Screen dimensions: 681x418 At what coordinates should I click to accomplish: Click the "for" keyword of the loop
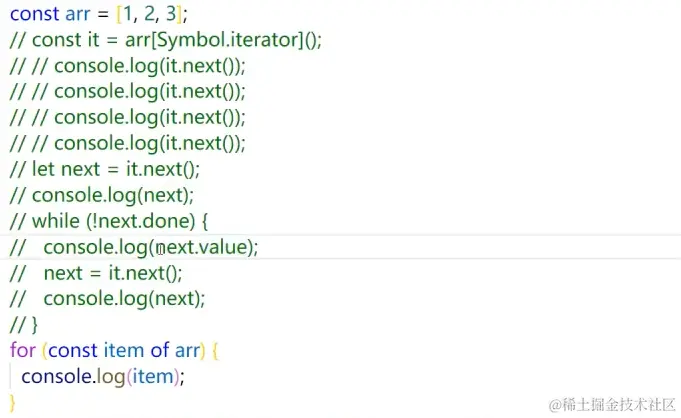point(21,350)
